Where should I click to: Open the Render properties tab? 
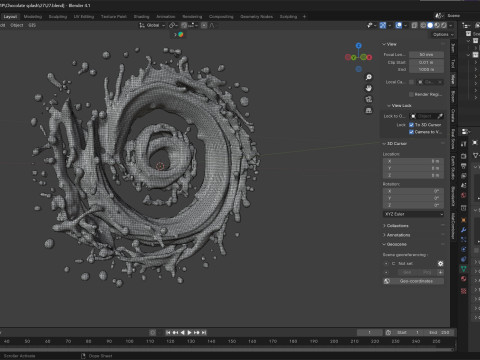click(x=463, y=156)
